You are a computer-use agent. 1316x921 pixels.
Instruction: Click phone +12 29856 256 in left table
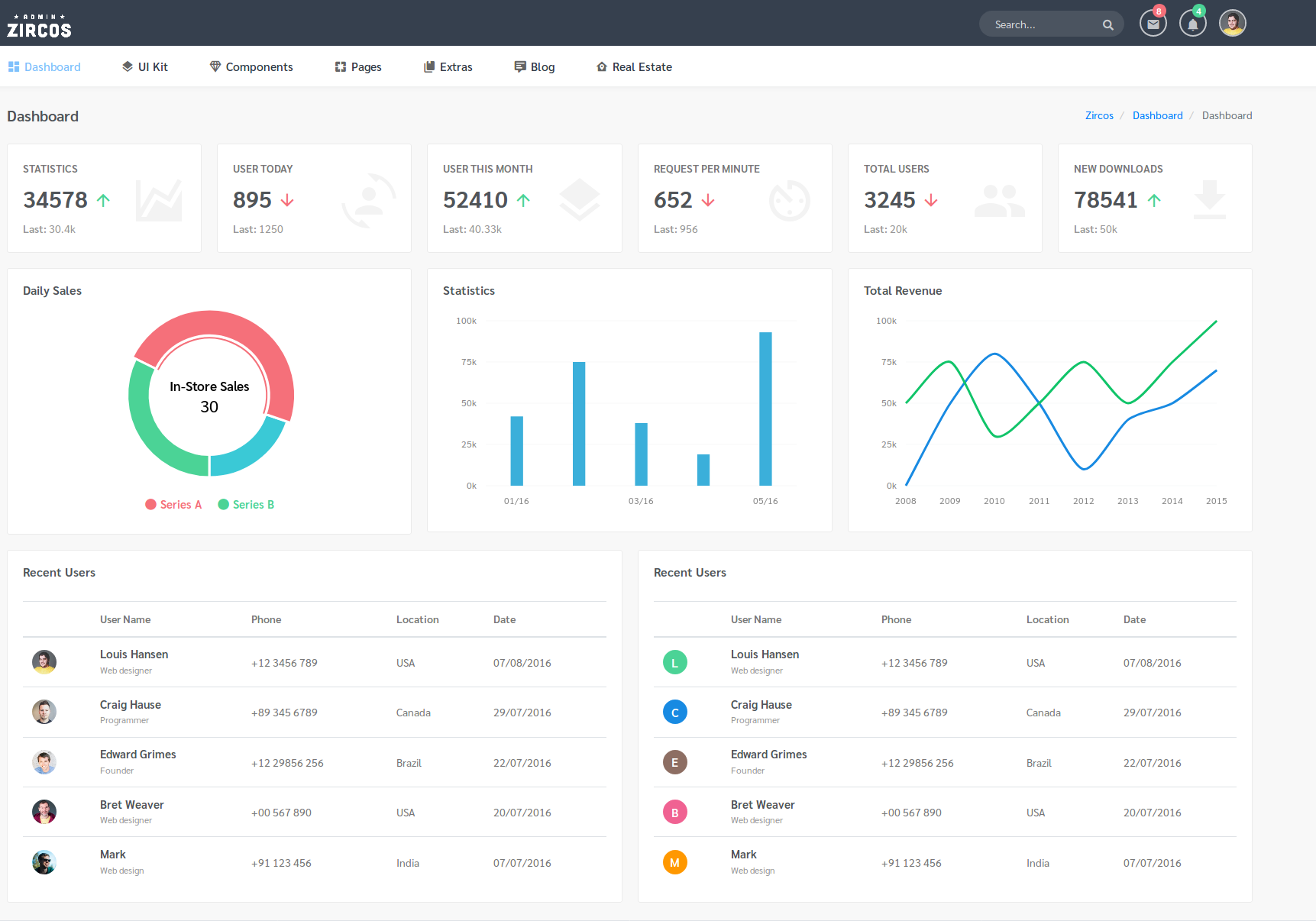pos(287,763)
